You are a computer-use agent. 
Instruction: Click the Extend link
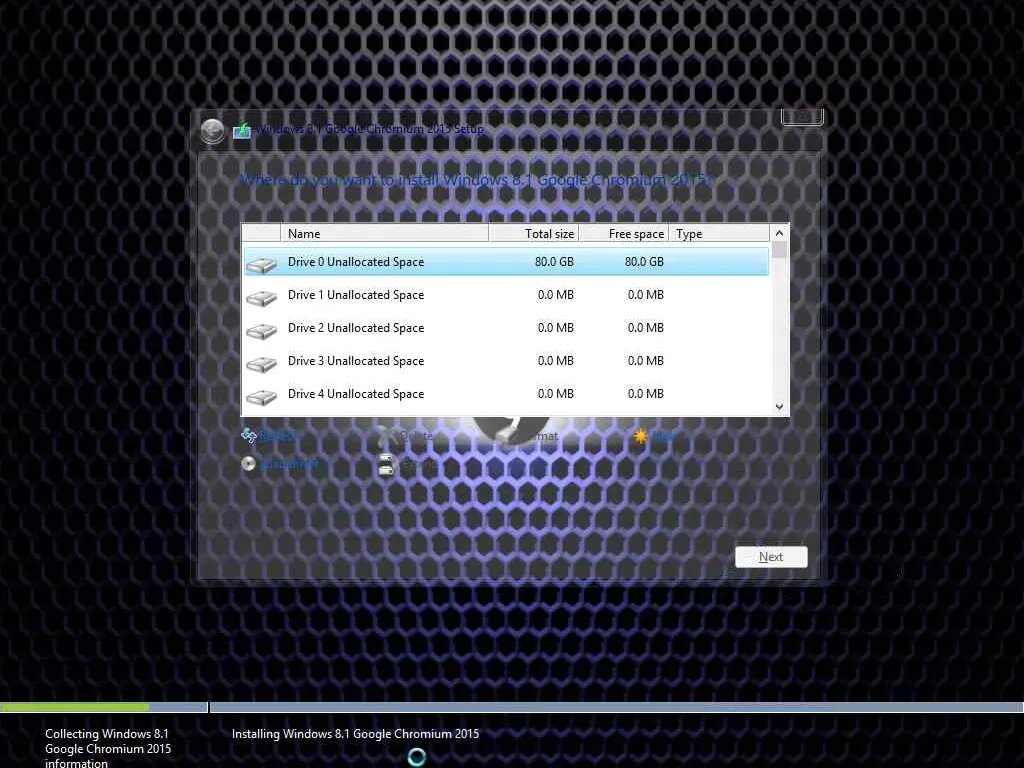point(418,464)
